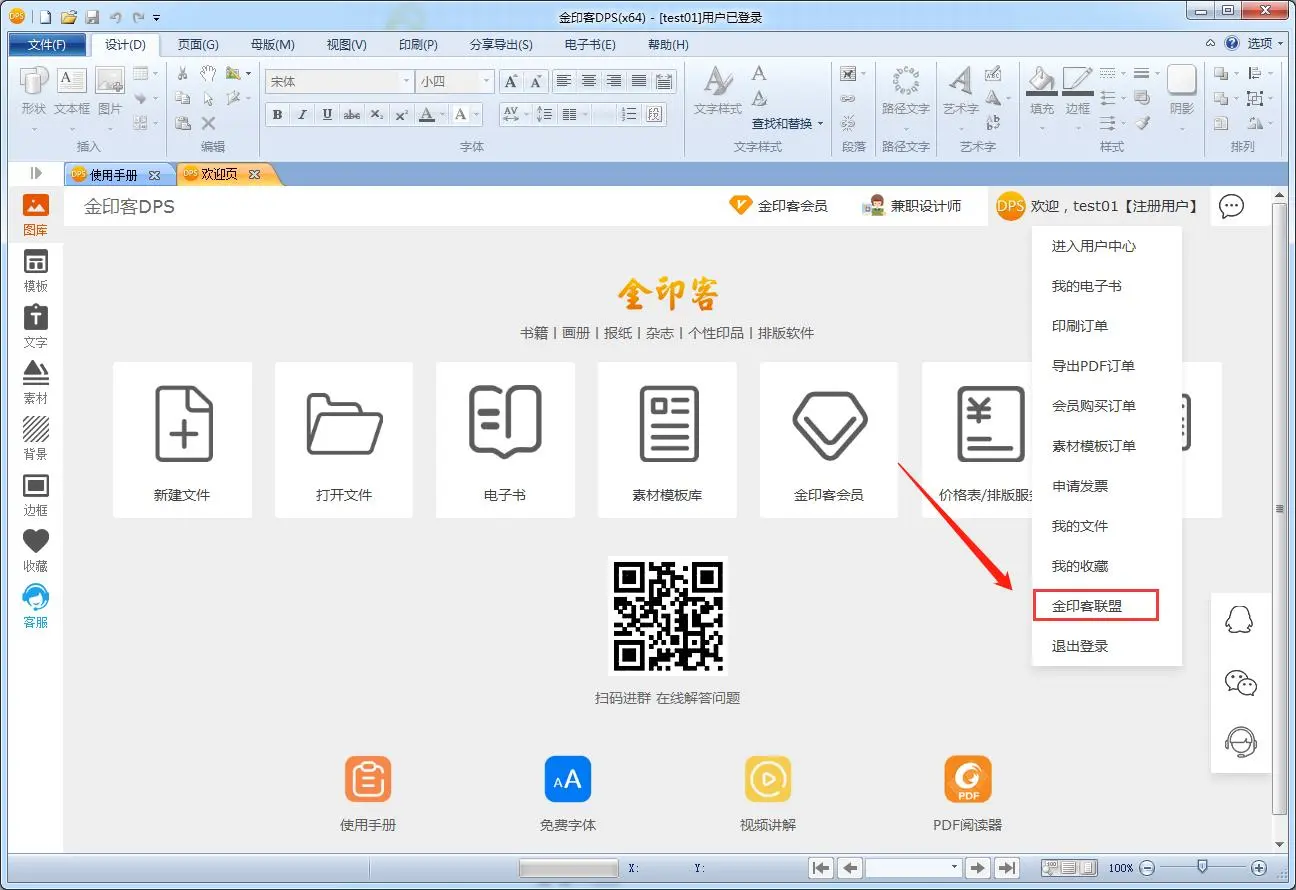
Task: Toggle bold text formatting
Action: pos(278,115)
